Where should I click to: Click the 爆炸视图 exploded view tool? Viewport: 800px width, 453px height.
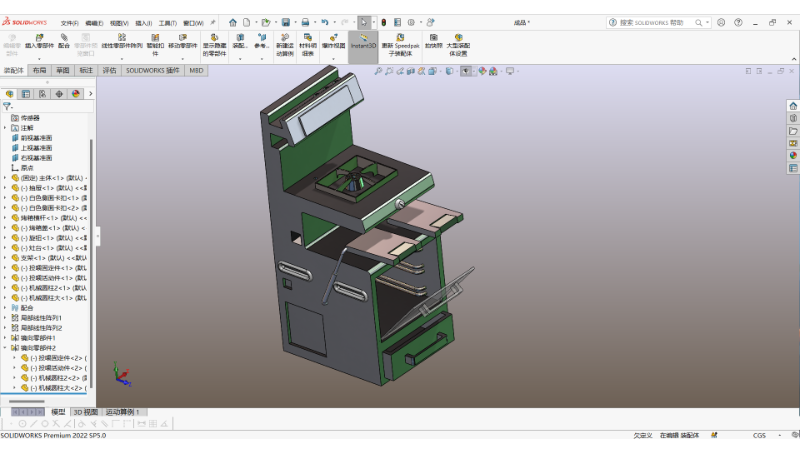click(x=333, y=41)
